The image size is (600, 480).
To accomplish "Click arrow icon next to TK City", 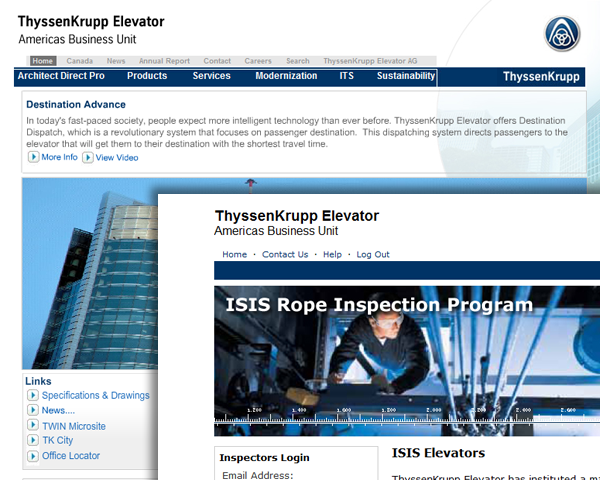I will 33,440.
